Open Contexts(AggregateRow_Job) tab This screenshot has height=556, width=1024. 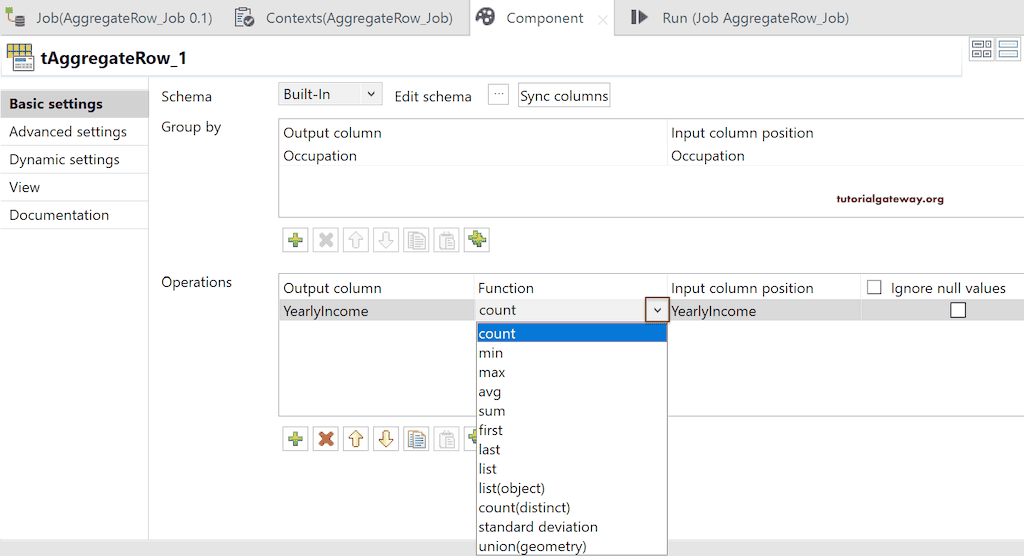tap(345, 18)
